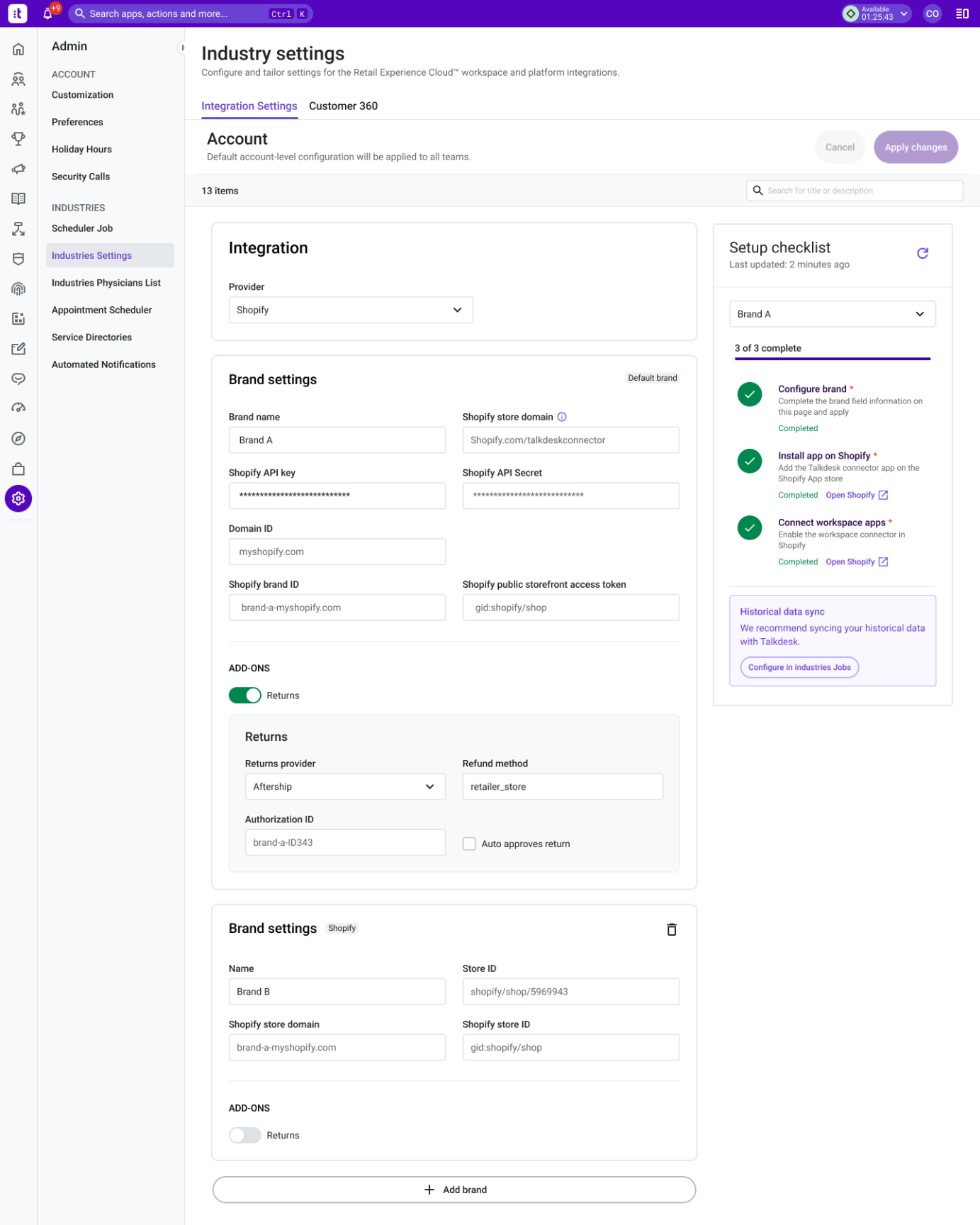Delete the Brand B settings card
The image size is (980, 1225).
pos(671,929)
